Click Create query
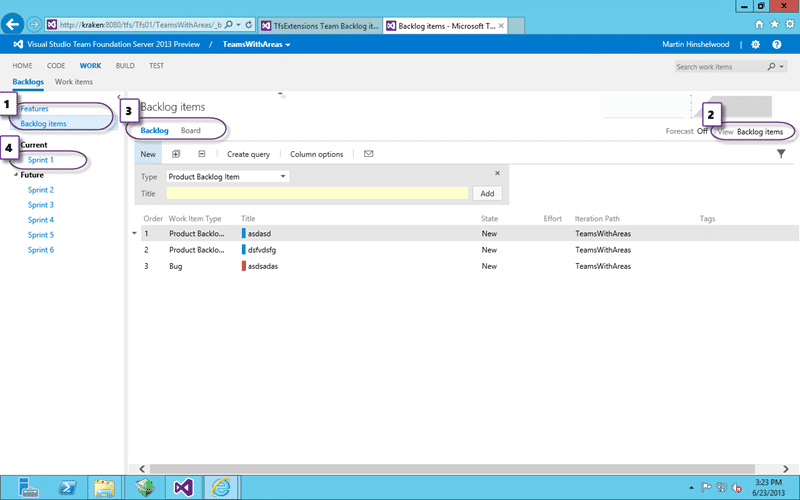800x500 pixels. point(248,154)
